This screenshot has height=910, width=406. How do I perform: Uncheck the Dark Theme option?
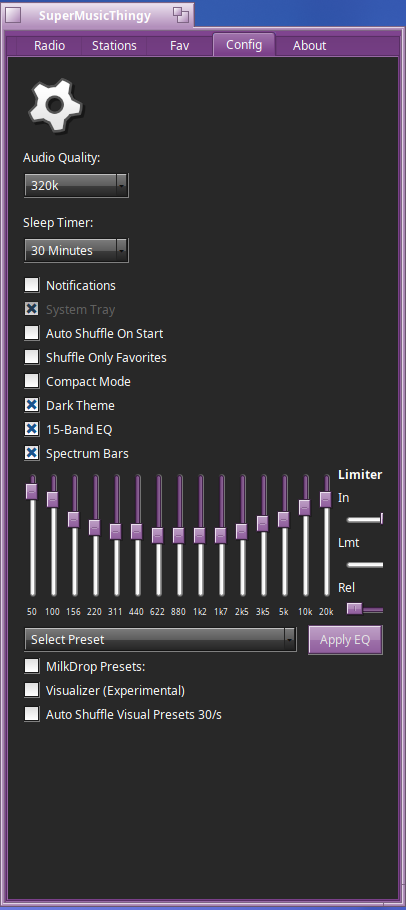coord(32,405)
